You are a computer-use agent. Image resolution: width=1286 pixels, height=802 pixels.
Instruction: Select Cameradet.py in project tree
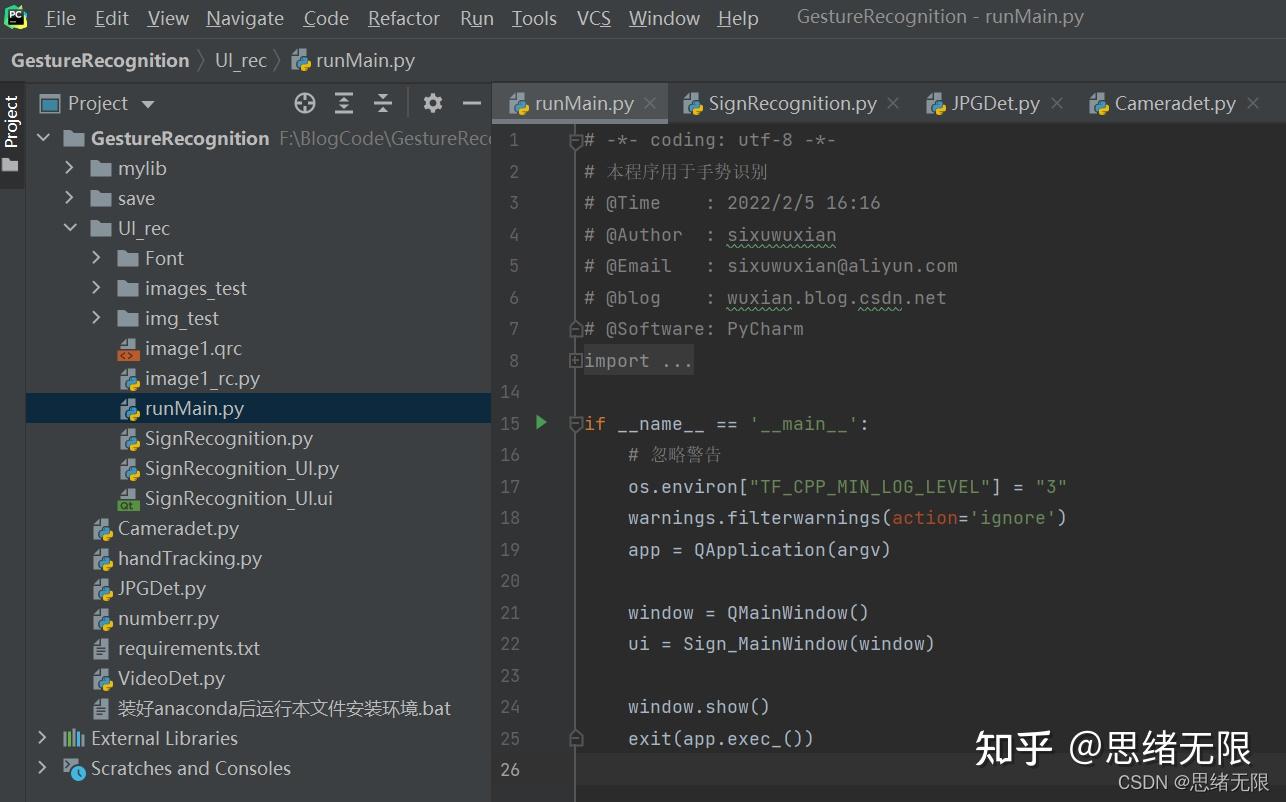click(178, 529)
